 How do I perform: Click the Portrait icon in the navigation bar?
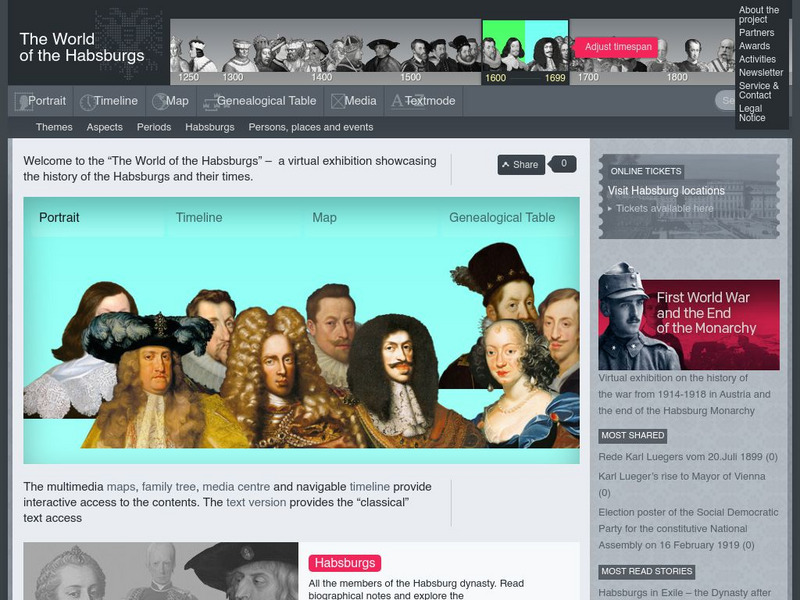coord(23,102)
